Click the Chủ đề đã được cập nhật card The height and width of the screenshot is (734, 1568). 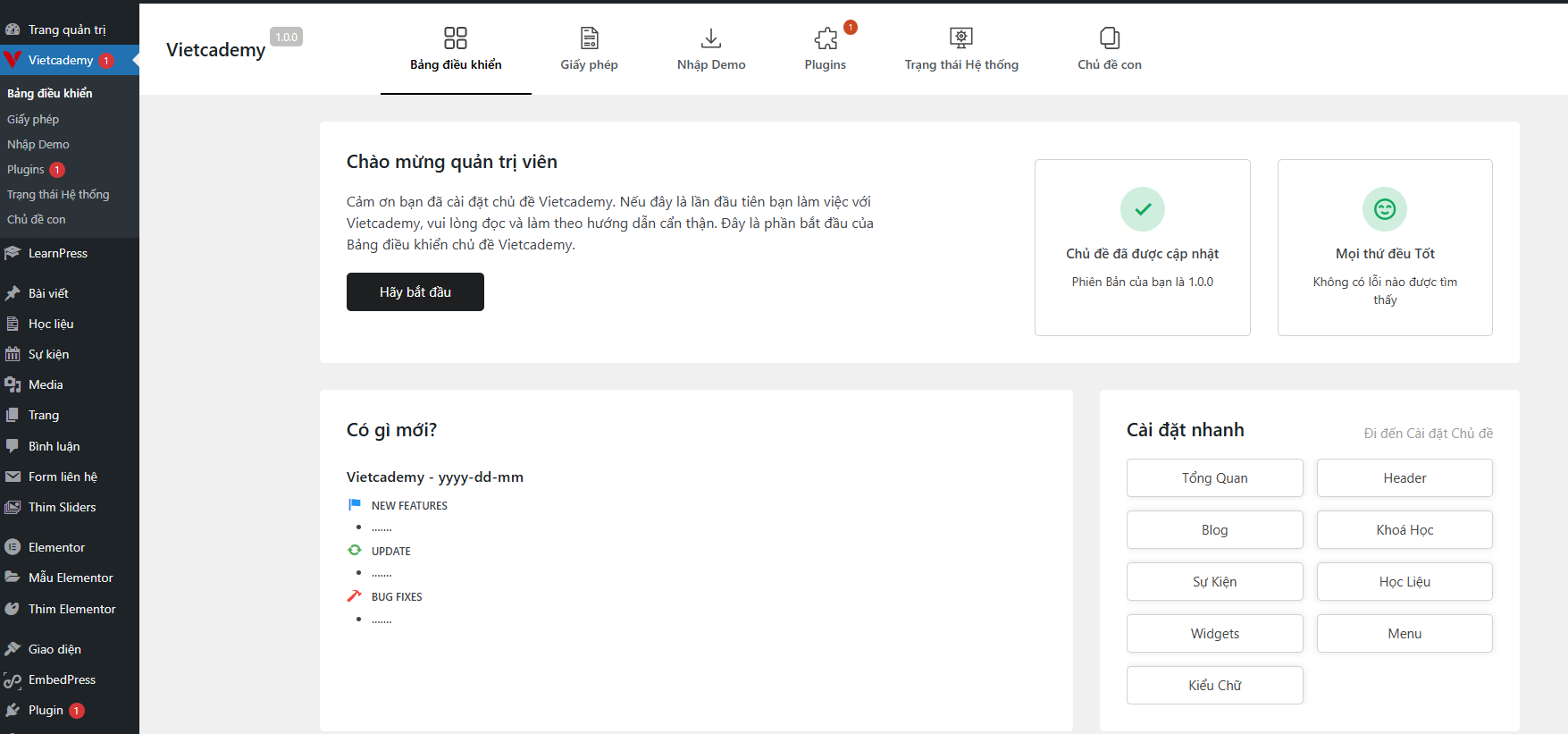pos(1143,248)
